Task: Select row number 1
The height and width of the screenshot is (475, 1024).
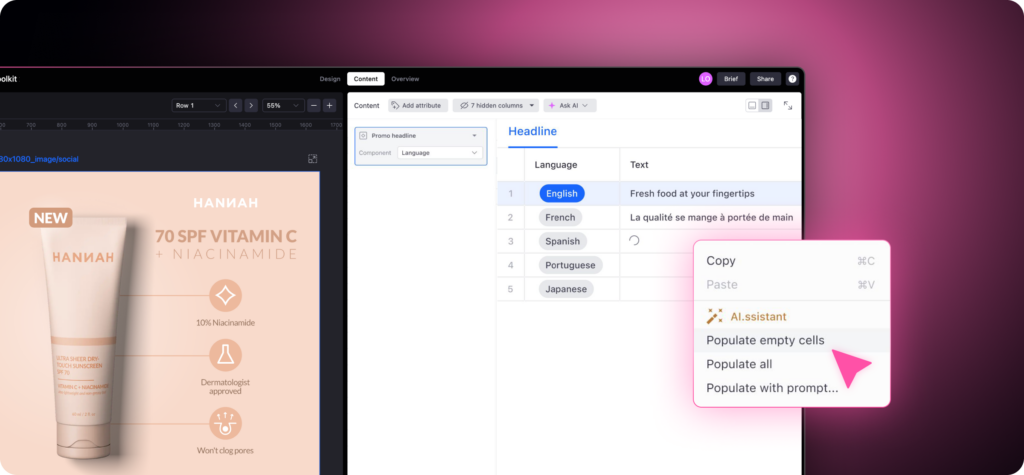Action: click(511, 193)
